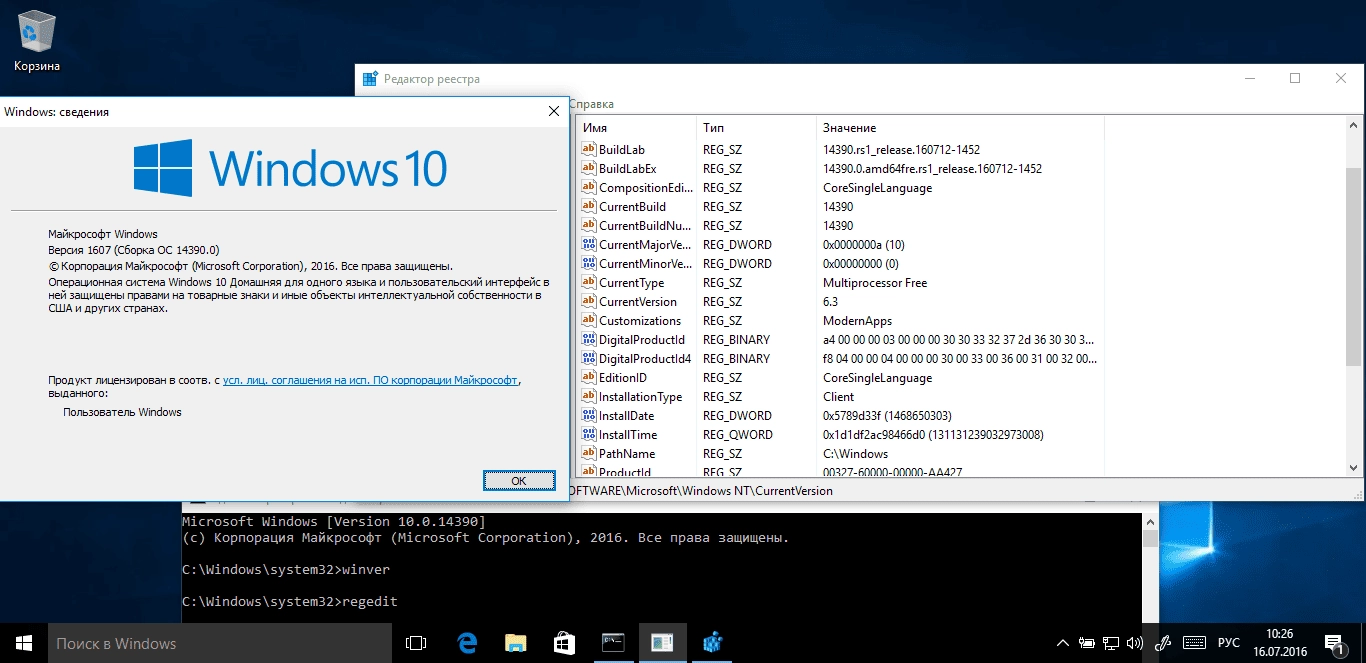Screen dimensions: 1366x663
Task: Show hidden tray icons chevron
Action: click(1062, 643)
